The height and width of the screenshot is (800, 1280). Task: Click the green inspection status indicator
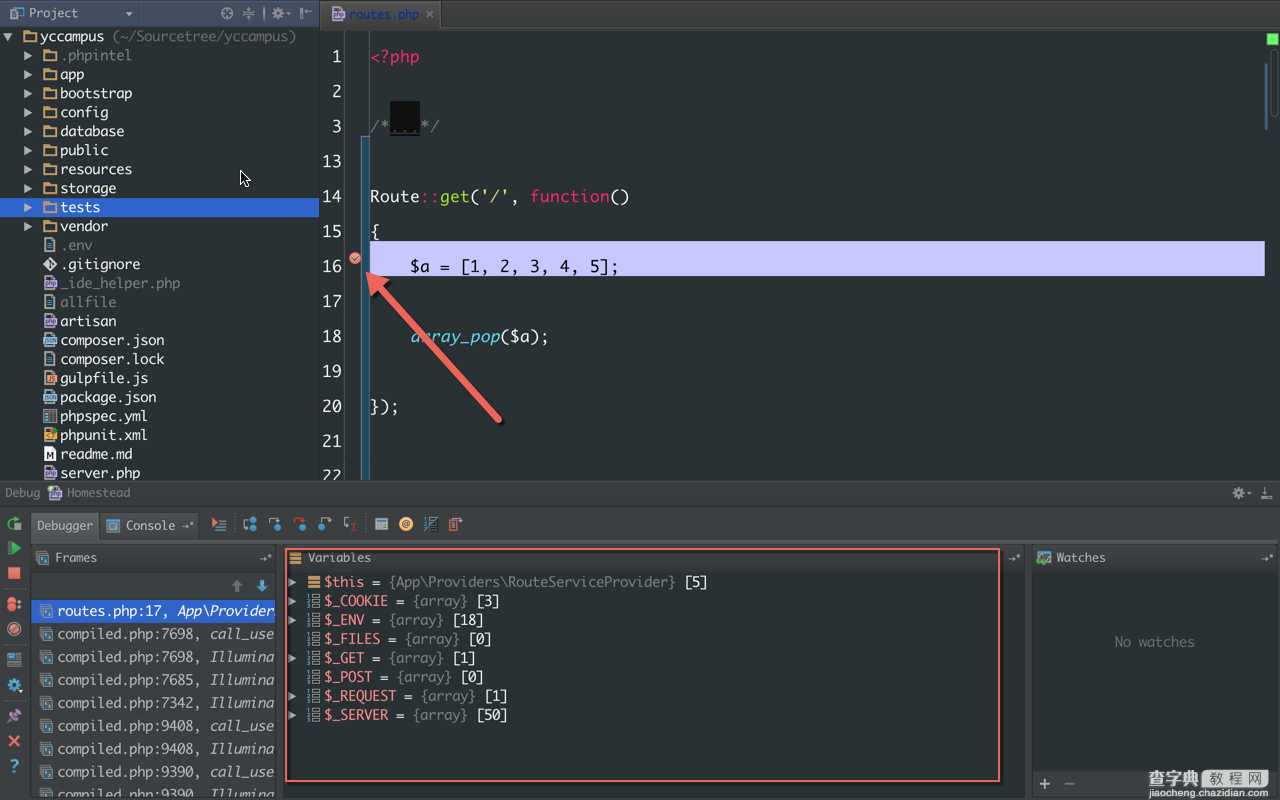[1272, 39]
